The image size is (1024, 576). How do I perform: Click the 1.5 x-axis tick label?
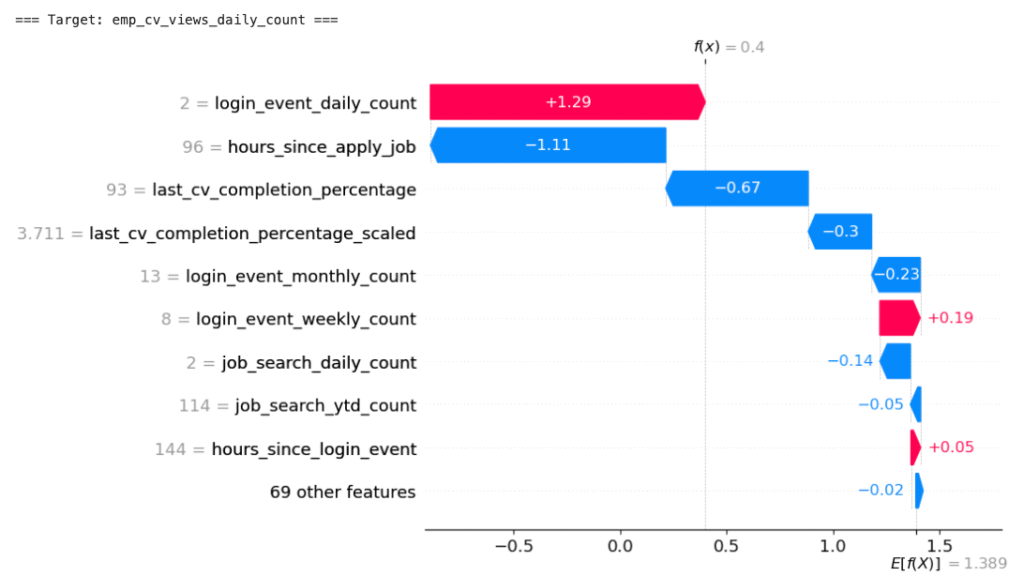(x=938, y=546)
